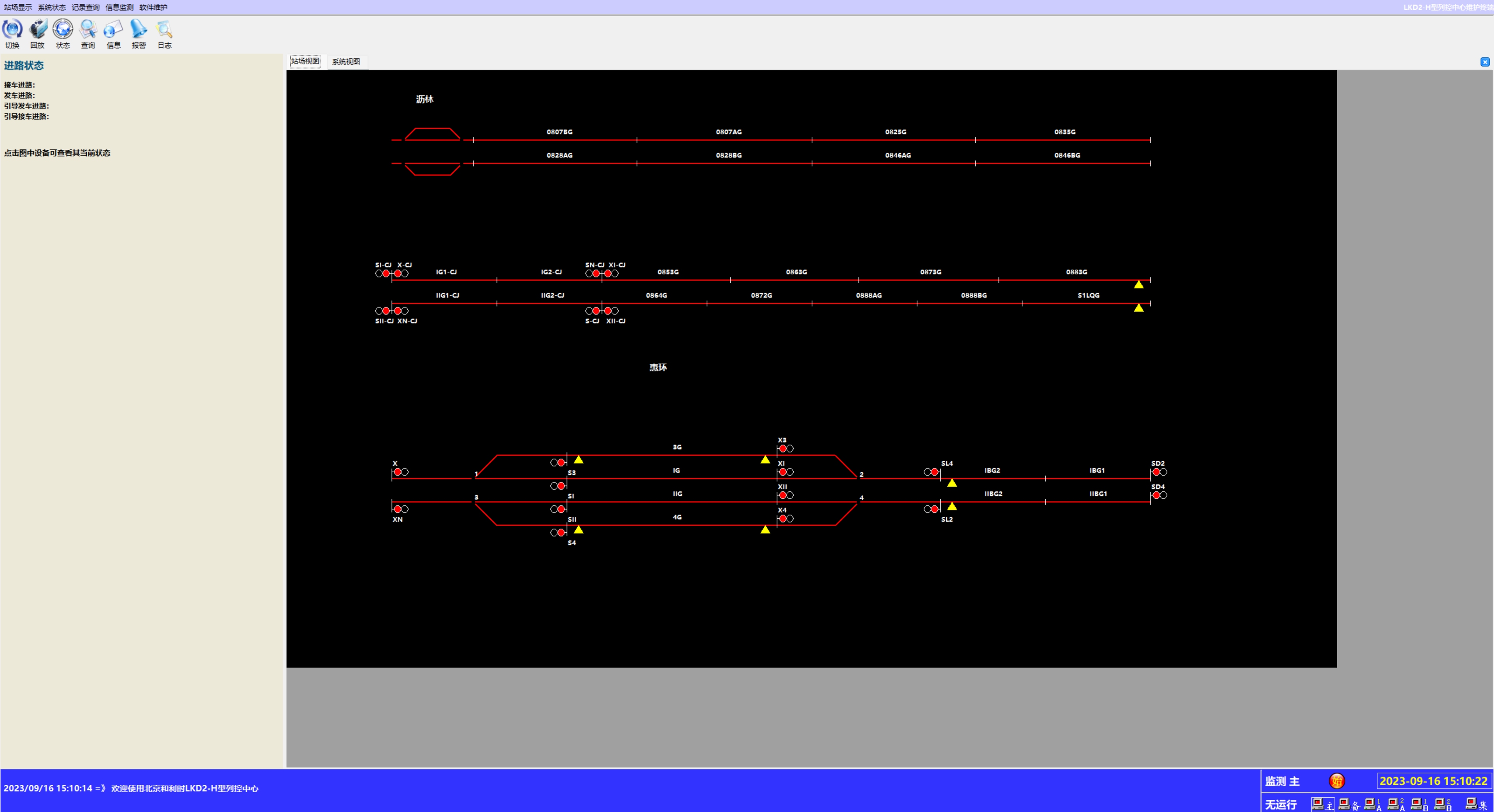Open the 软件维护 menu
Image resolution: width=1494 pixels, height=812 pixels.
coord(153,7)
